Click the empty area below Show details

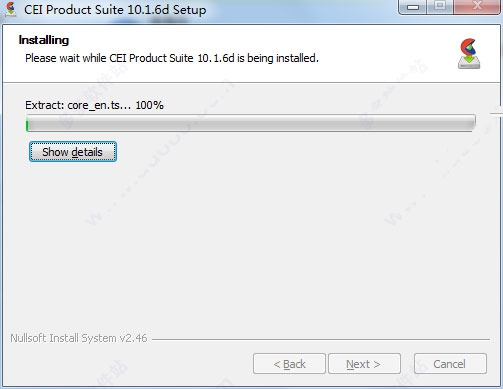(250, 243)
